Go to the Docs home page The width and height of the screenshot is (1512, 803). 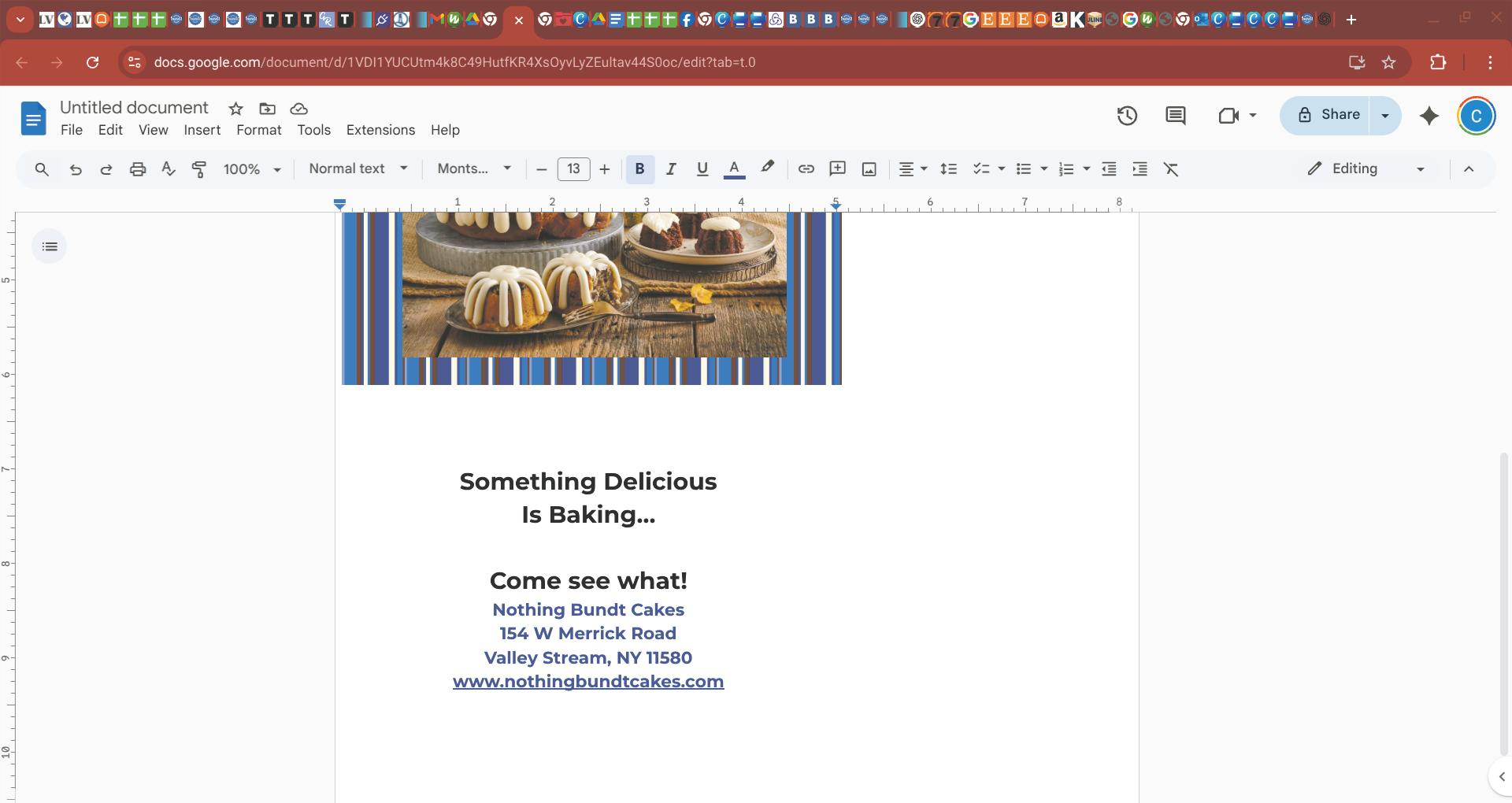tap(33, 118)
